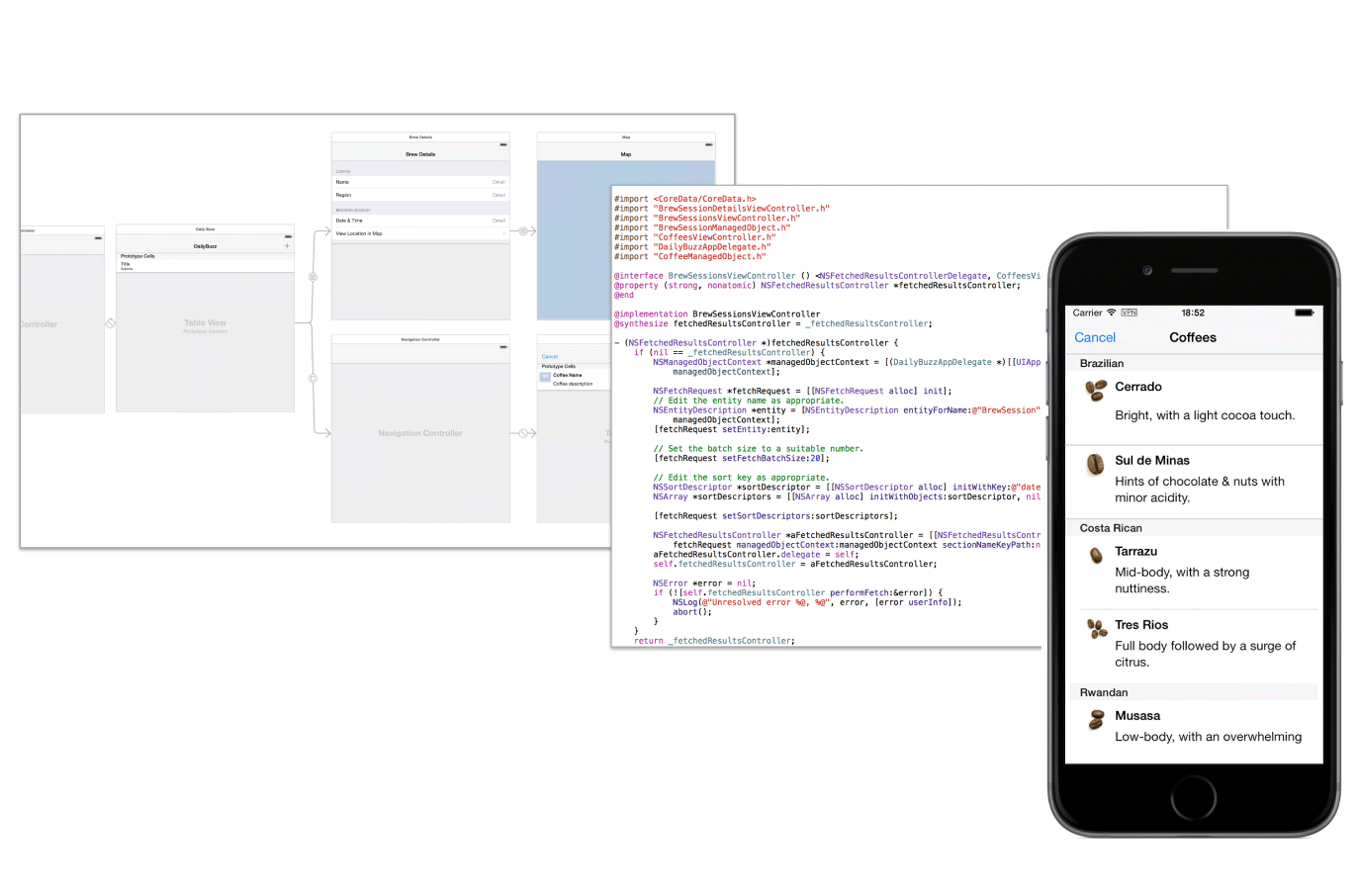Screen dimensions: 1358x896
Task: Tap the Sul de Minas coffee bean icon
Action: coord(1095,464)
